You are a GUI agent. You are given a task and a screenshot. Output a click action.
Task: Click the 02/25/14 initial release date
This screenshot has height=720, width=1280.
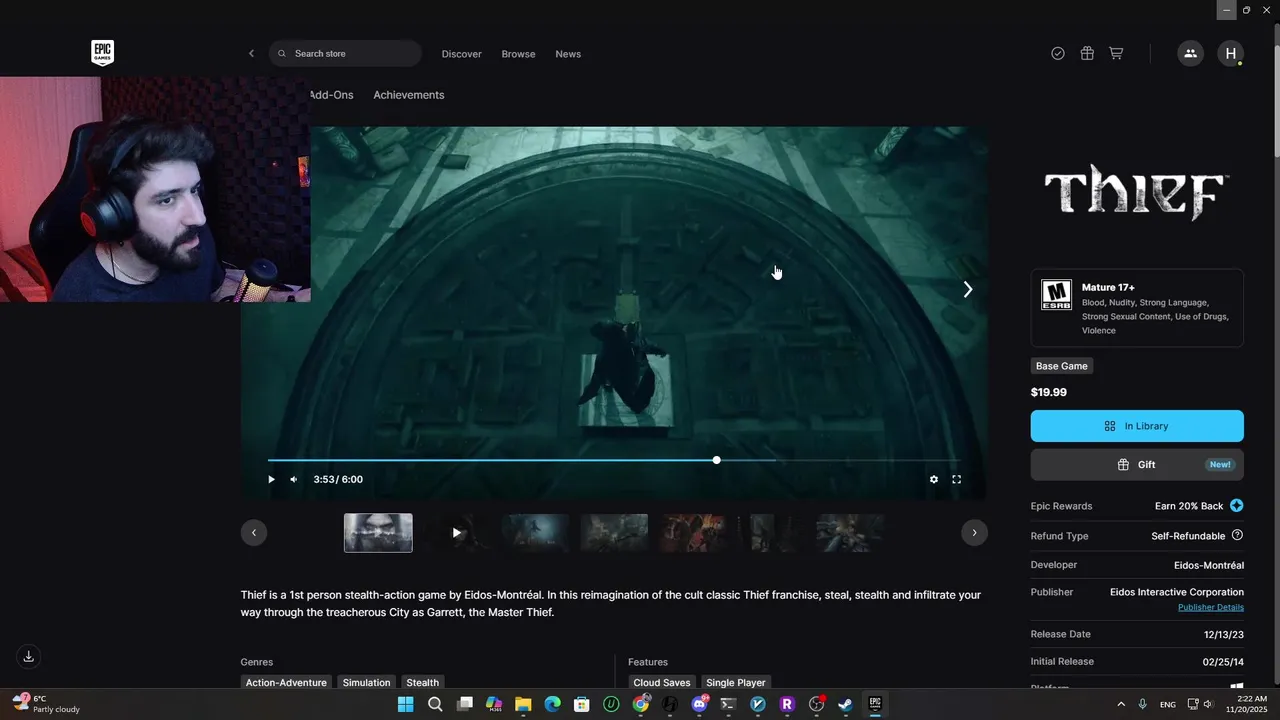[1224, 661]
